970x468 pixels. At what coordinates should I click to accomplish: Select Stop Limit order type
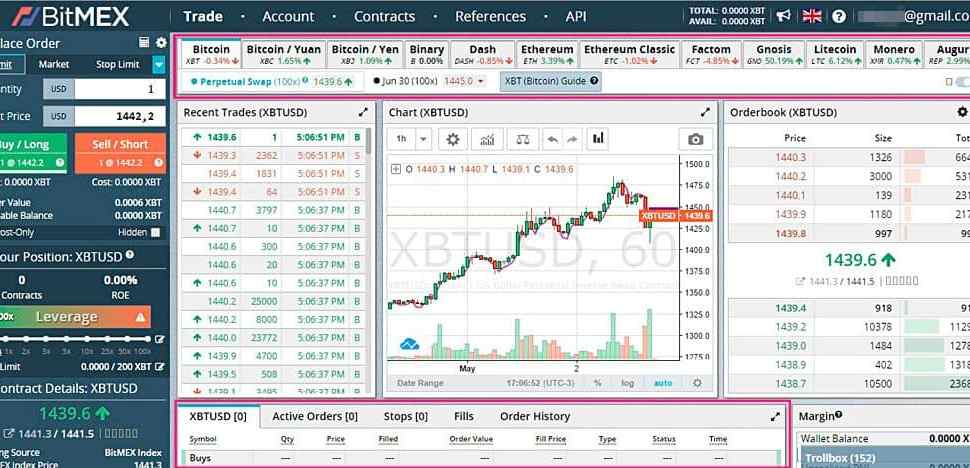pyautogui.click(x=118, y=64)
